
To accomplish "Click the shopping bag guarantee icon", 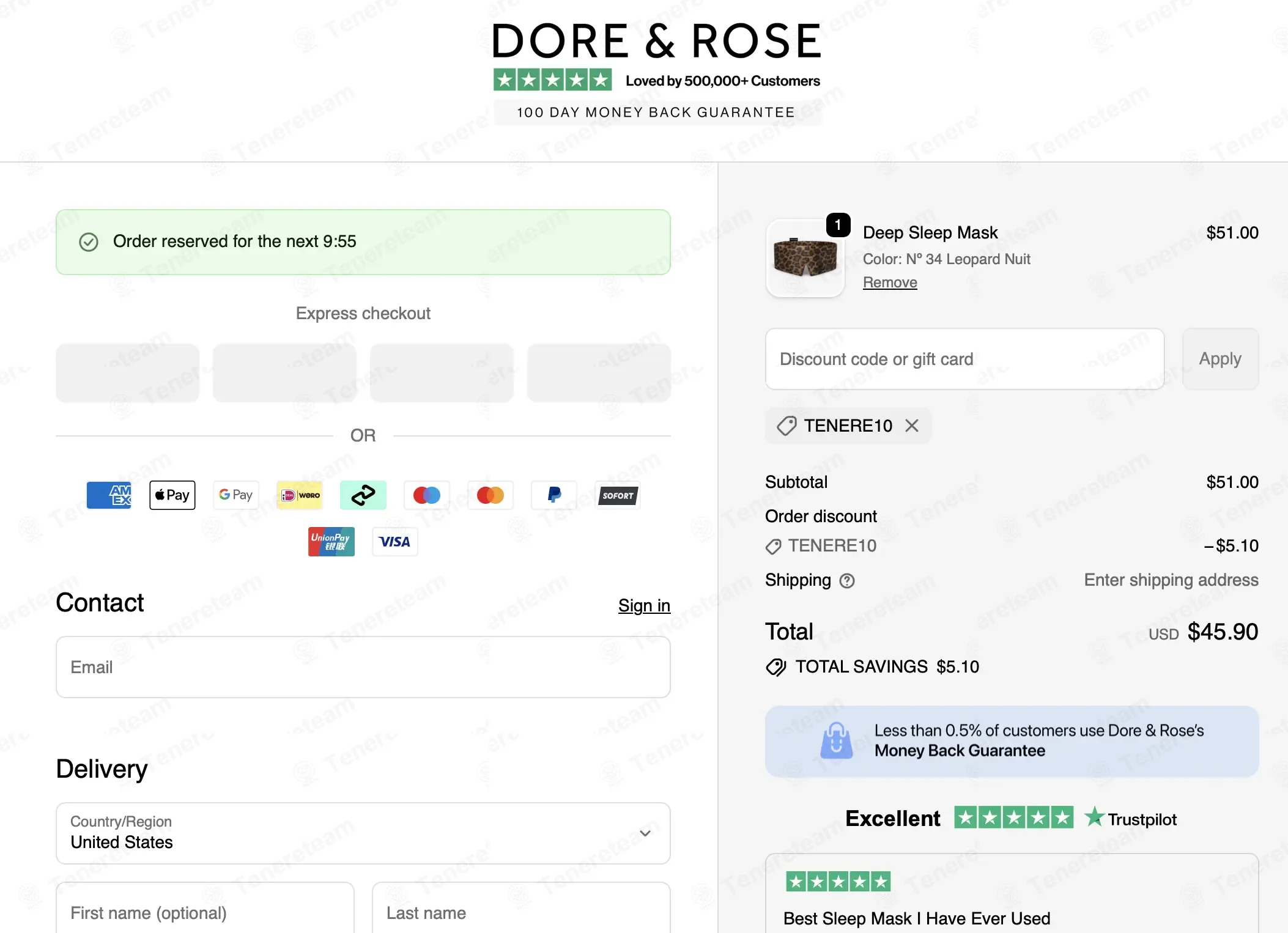I will coord(837,740).
